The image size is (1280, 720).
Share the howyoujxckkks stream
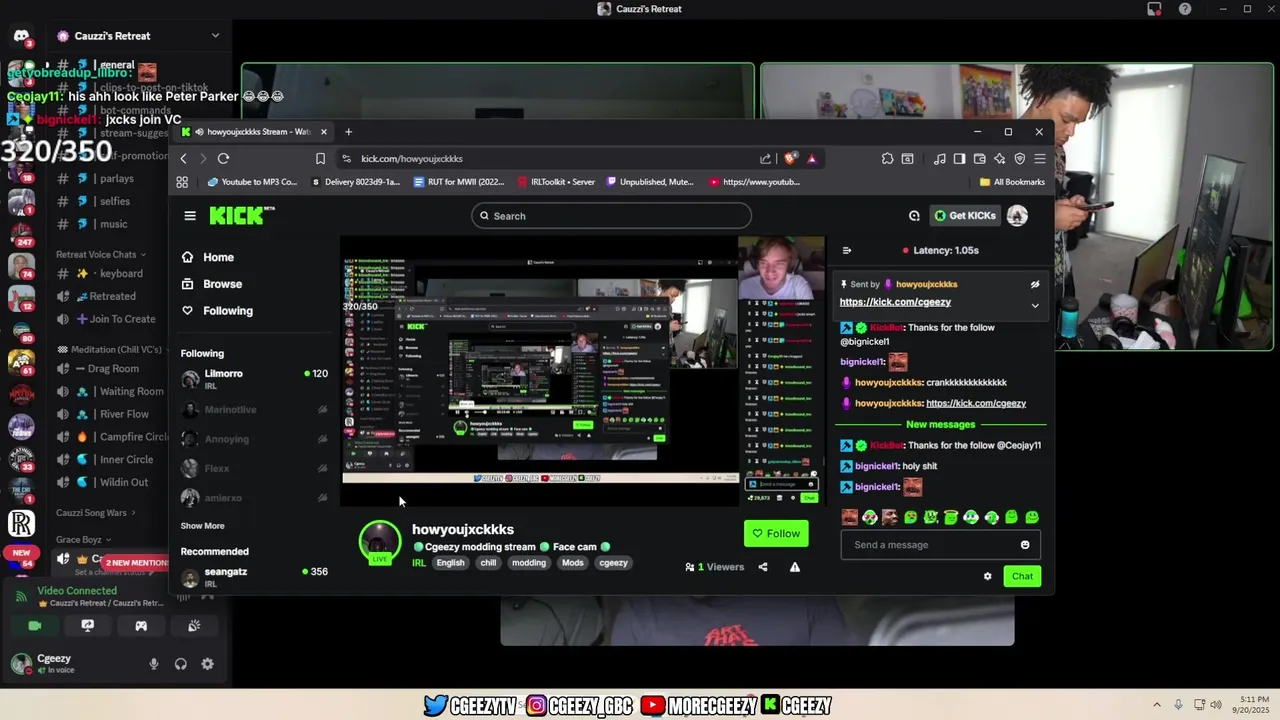[x=763, y=567]
